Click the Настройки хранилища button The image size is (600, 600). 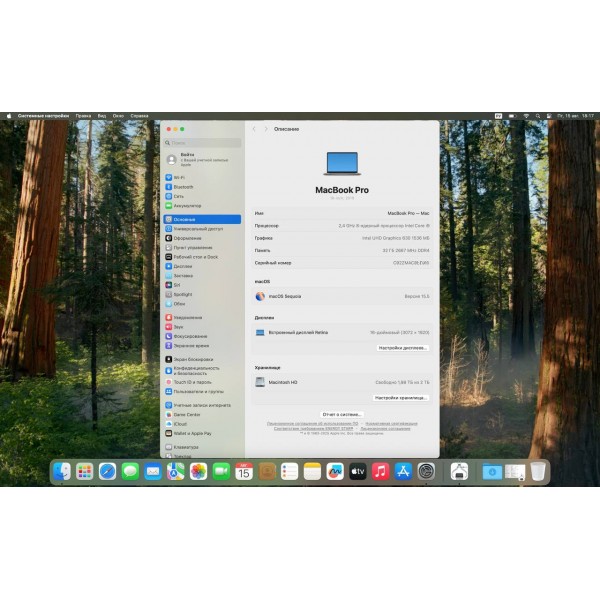(400, 398)
